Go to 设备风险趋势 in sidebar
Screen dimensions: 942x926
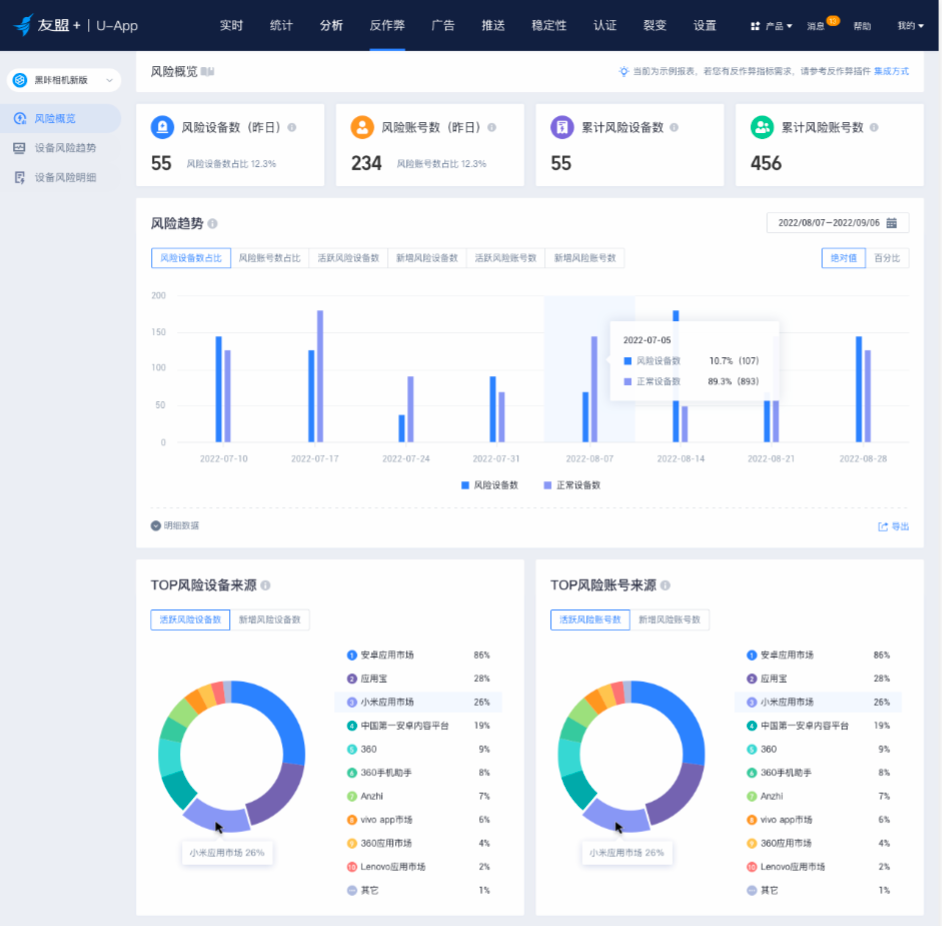tap(65, 148)
